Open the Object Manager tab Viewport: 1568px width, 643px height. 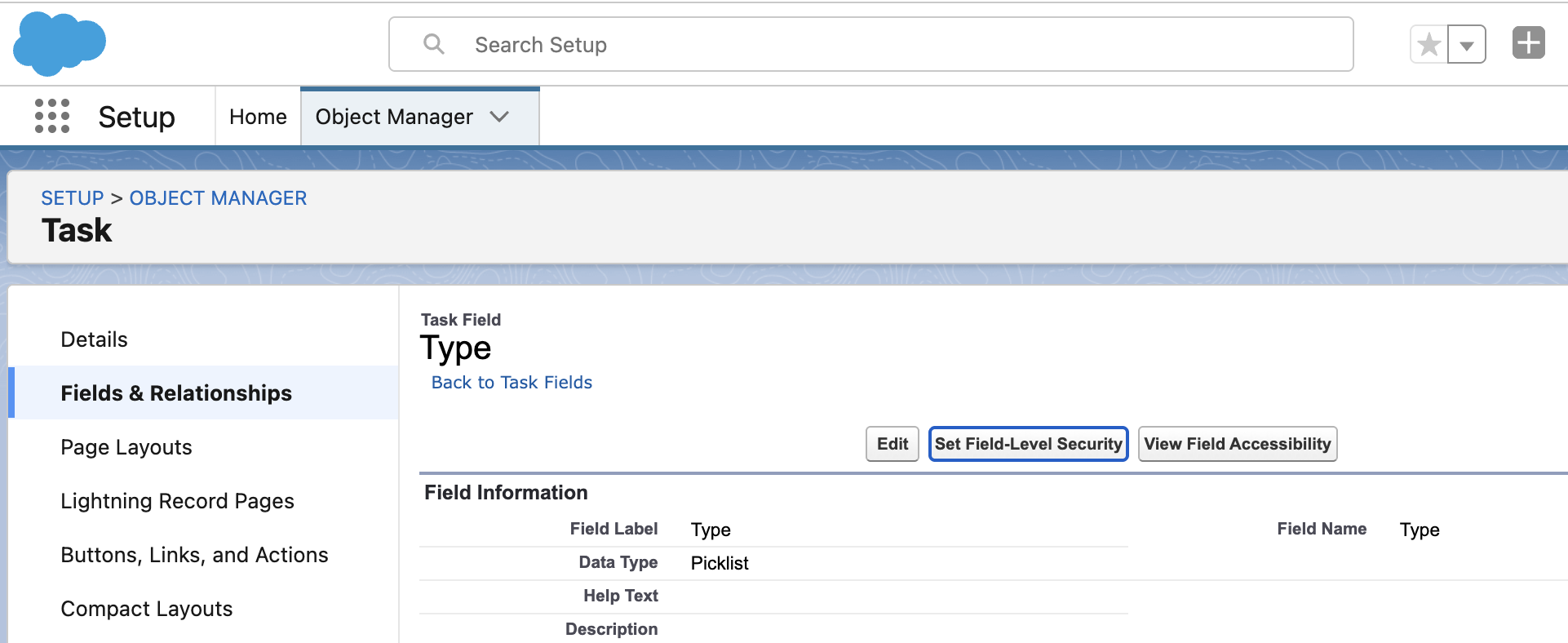point(394,117)
